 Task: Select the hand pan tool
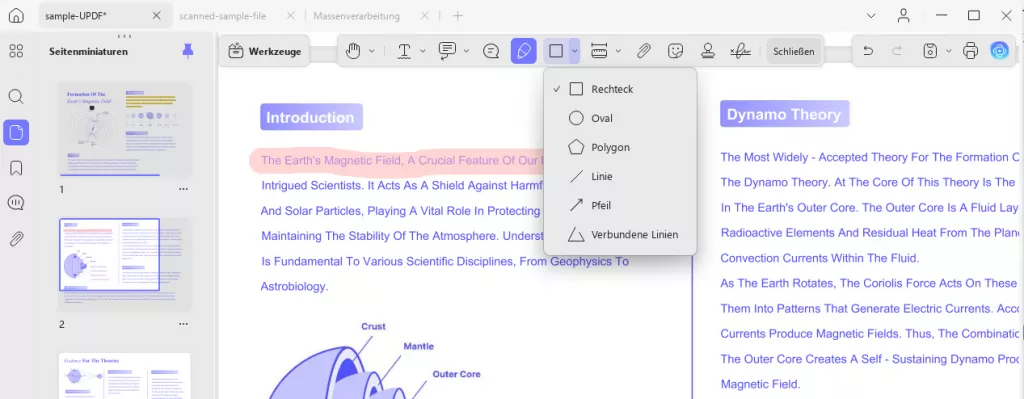tap(353, 51)
